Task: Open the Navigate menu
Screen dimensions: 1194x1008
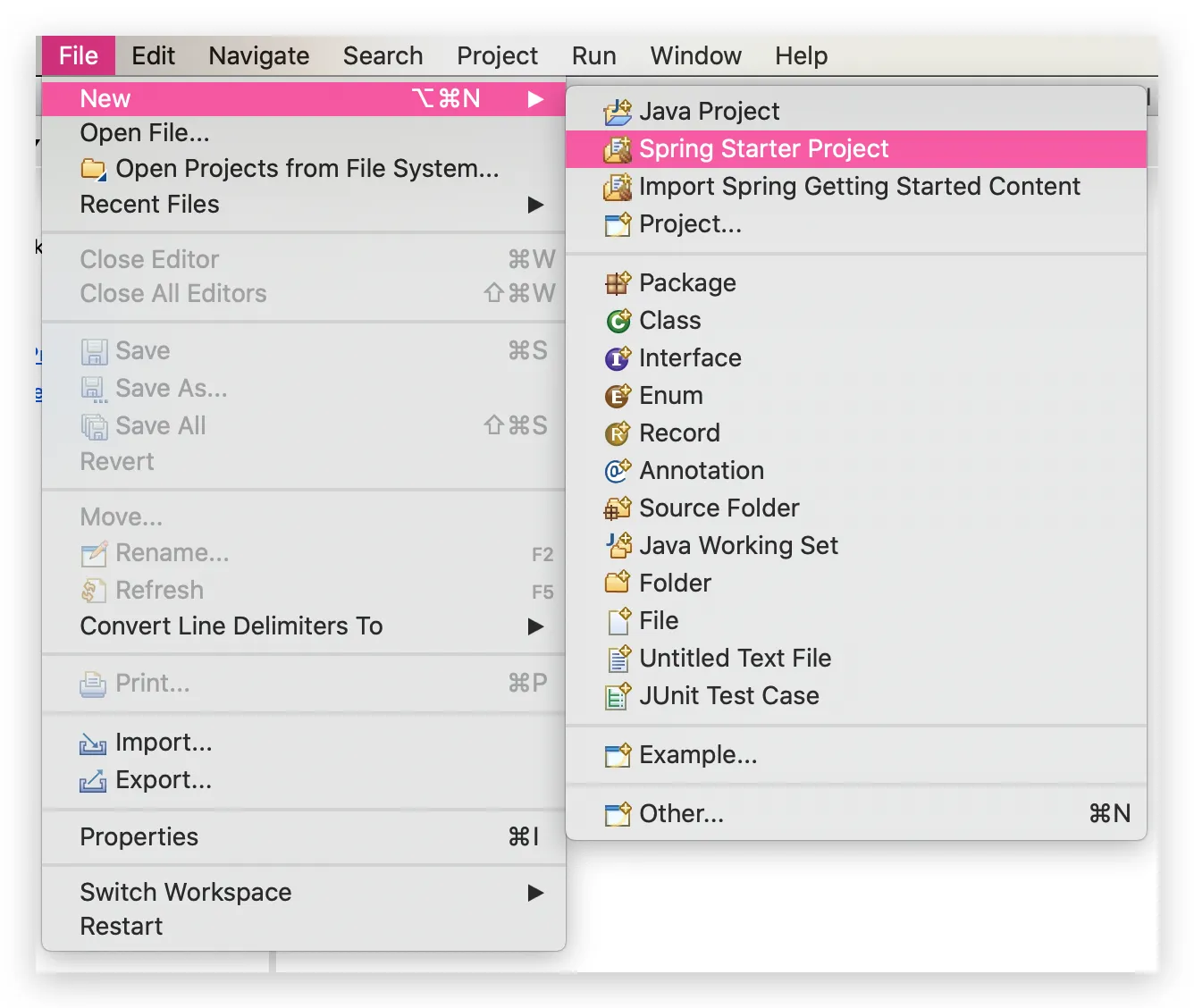Action: pos(259,55)
